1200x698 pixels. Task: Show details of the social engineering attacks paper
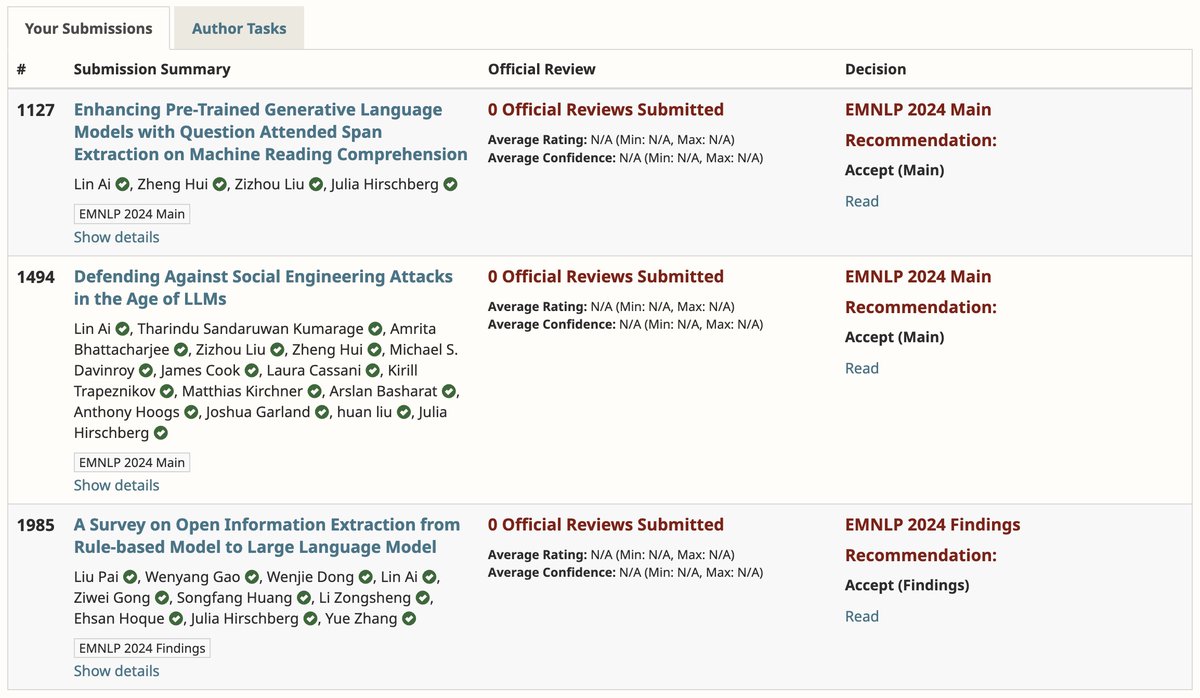(115, 485)
